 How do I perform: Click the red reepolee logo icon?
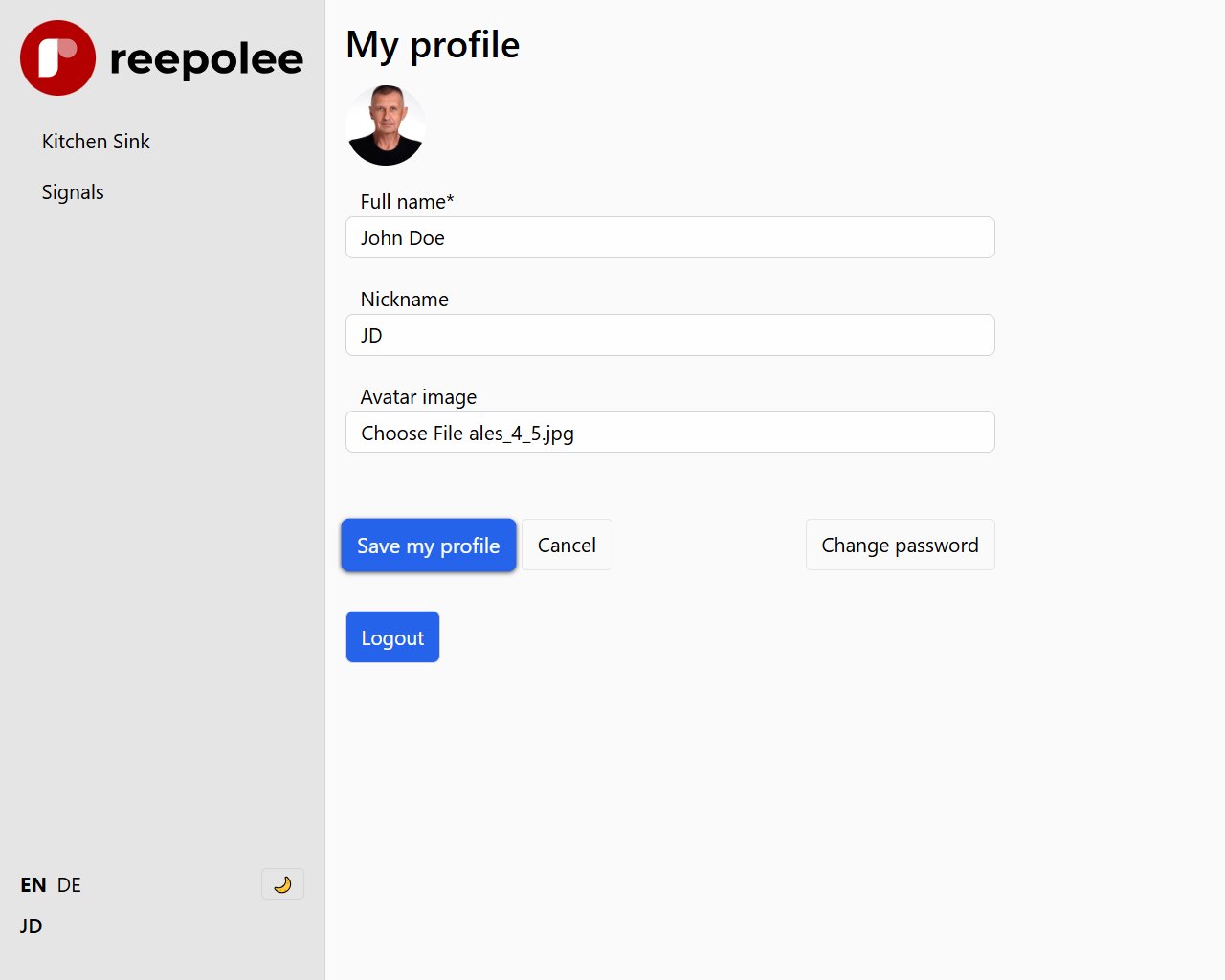coord(58,57)
